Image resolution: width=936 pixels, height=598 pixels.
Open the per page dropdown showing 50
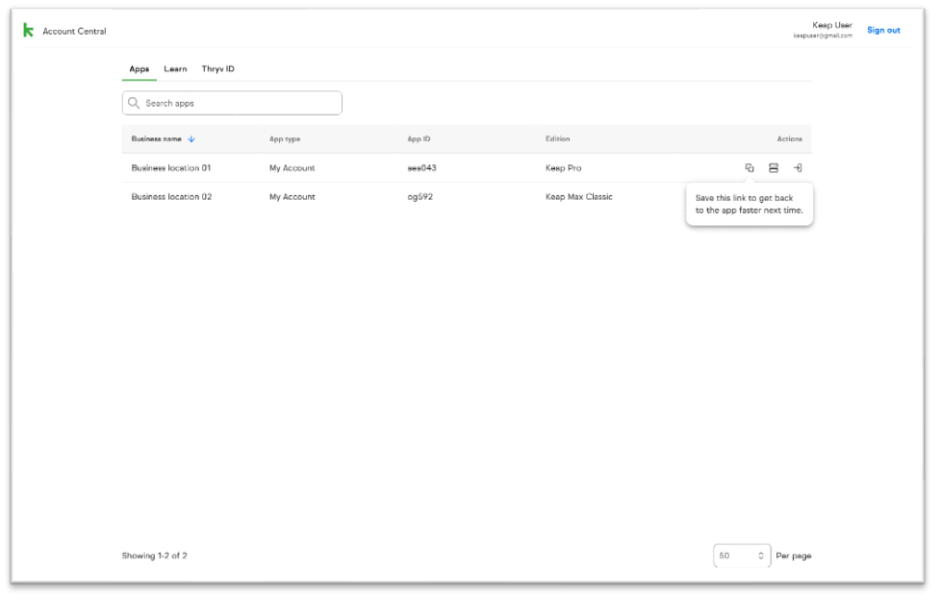[x=741, y=555]
